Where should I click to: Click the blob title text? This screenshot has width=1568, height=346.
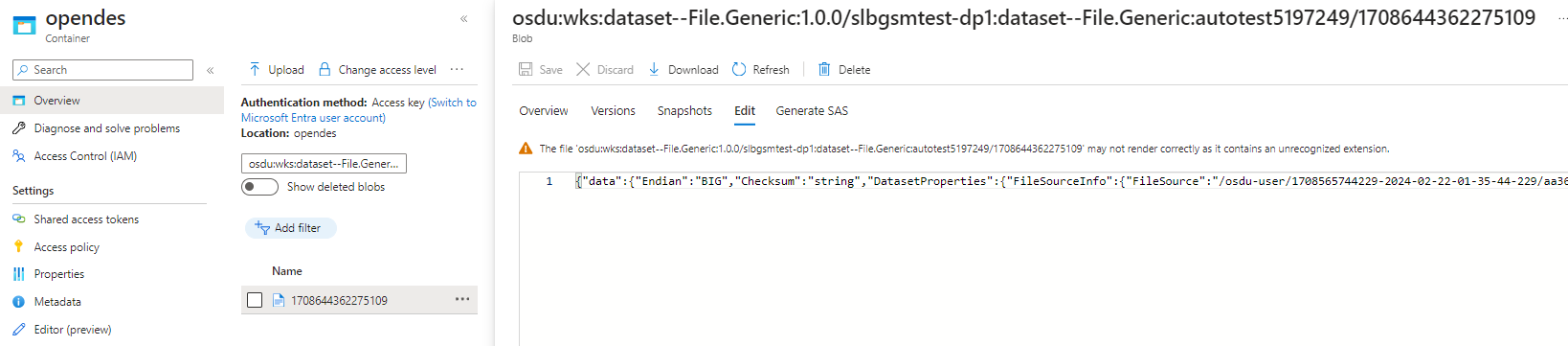1023,18
